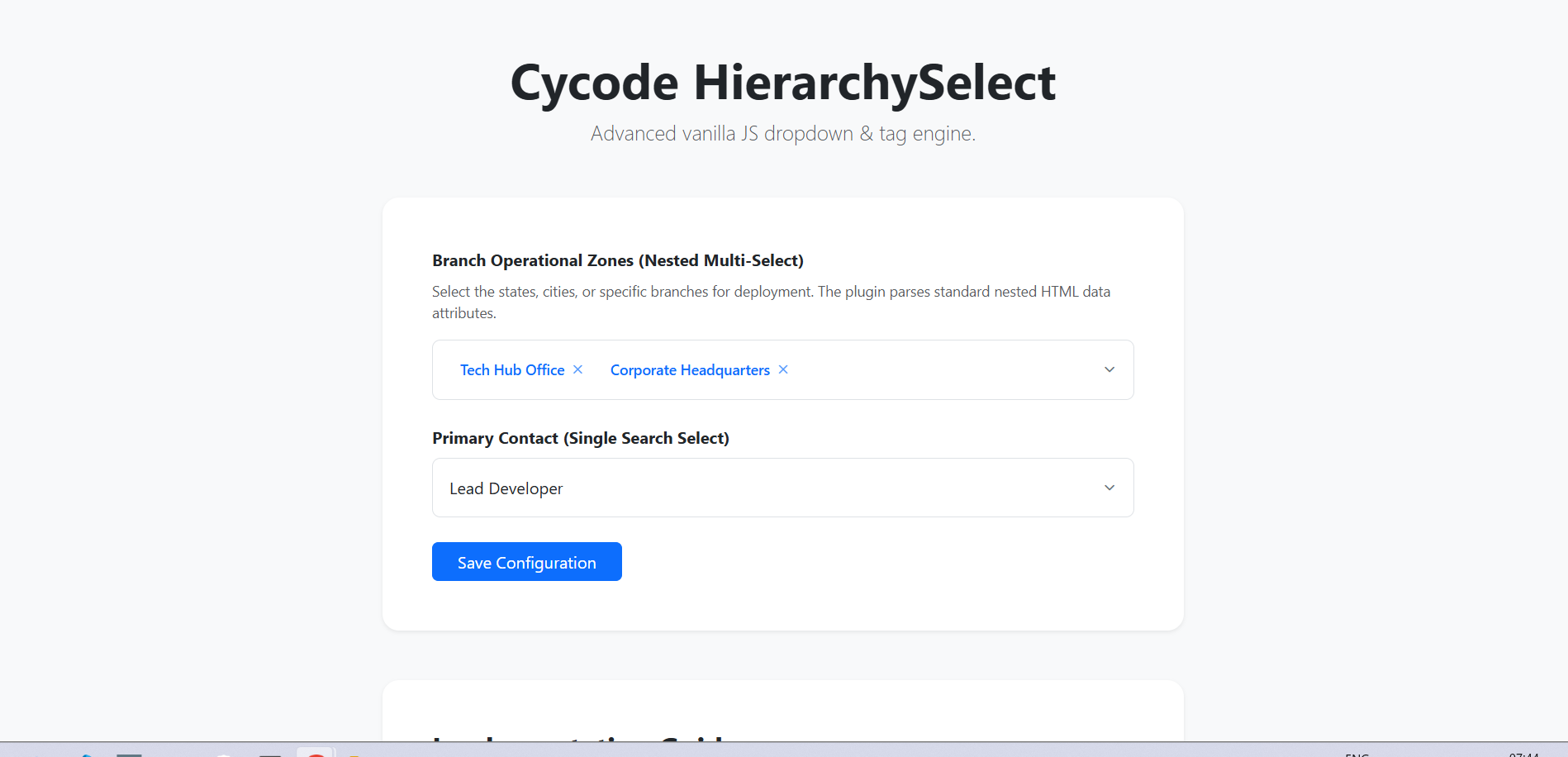The width and height of the screenshot is (1568, 757).
Task: Click the Branch Operational Zones label
Action: coord(618,260)
